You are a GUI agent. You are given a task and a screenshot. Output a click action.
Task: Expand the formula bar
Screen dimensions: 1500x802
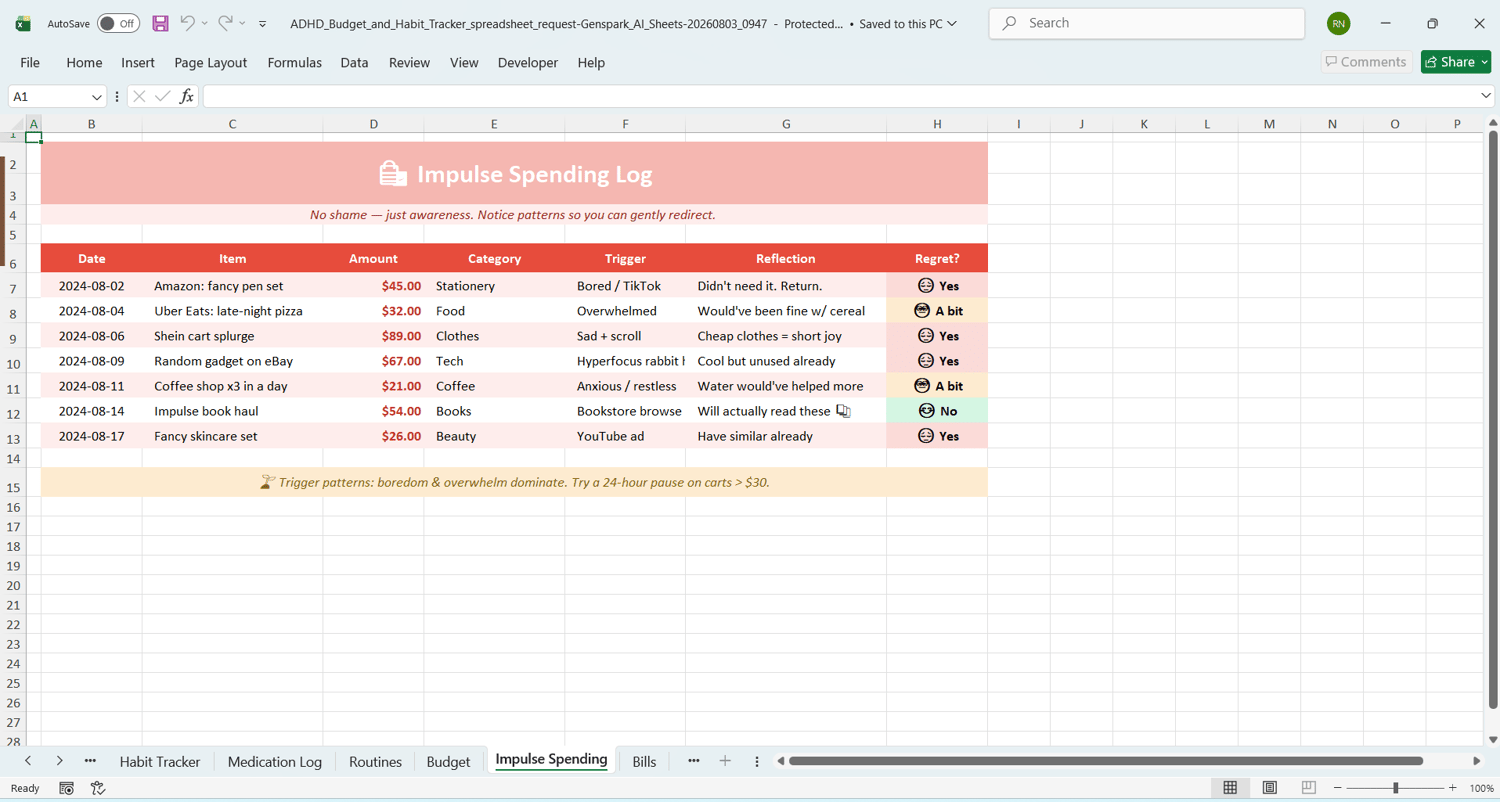(x=1486, y=96)
